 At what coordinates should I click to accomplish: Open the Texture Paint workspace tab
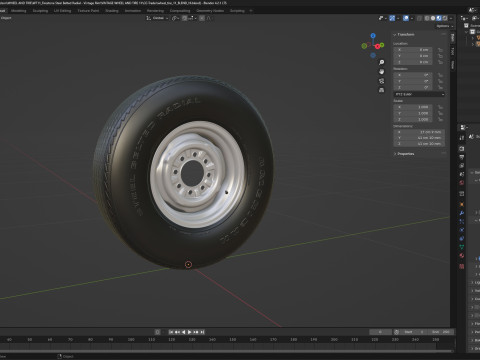tap(88, 11)
